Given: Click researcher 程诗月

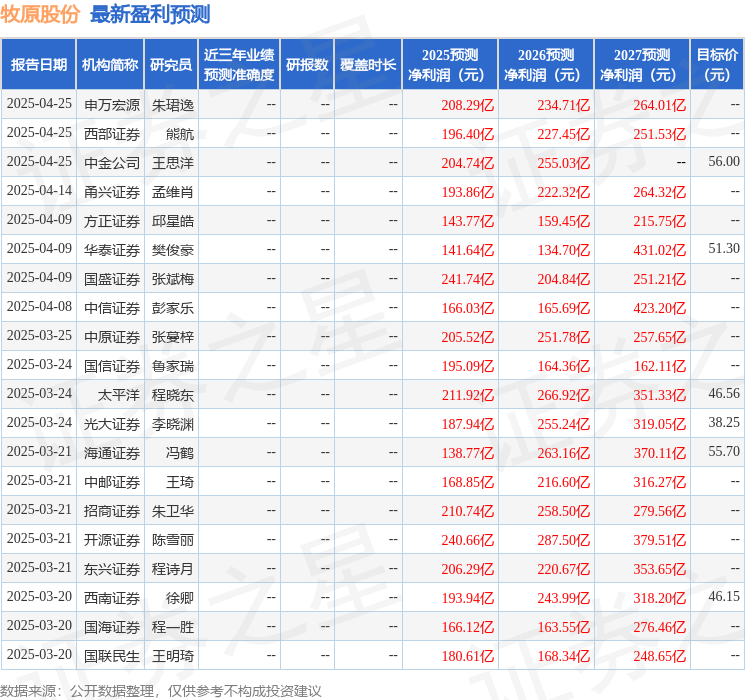Looking at the screenshot, I should point(173,569).
